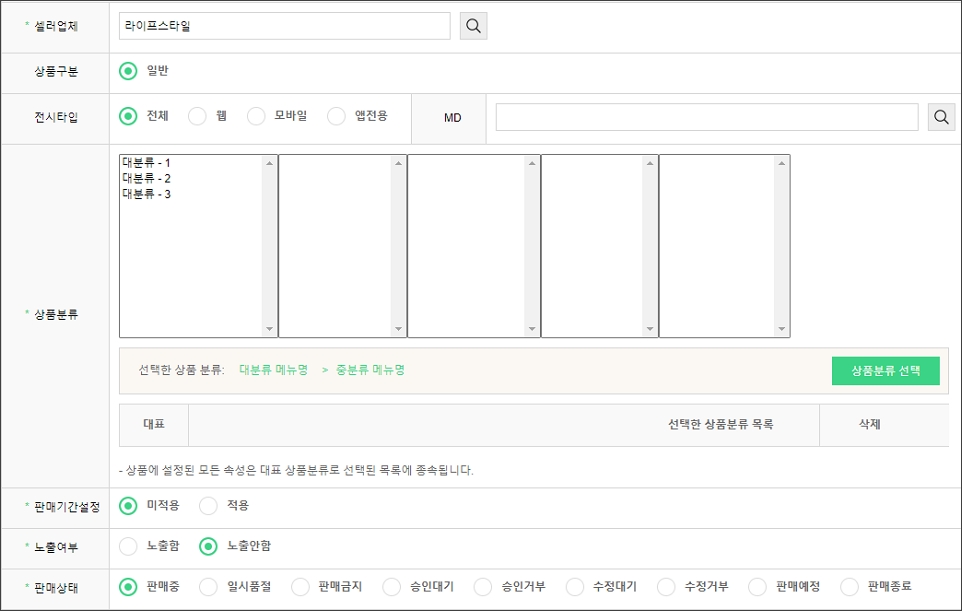The height and width of the screenshot is (611, 962).
Task: Choose 대분류 - 2 from category list
Action: (146, 179)
